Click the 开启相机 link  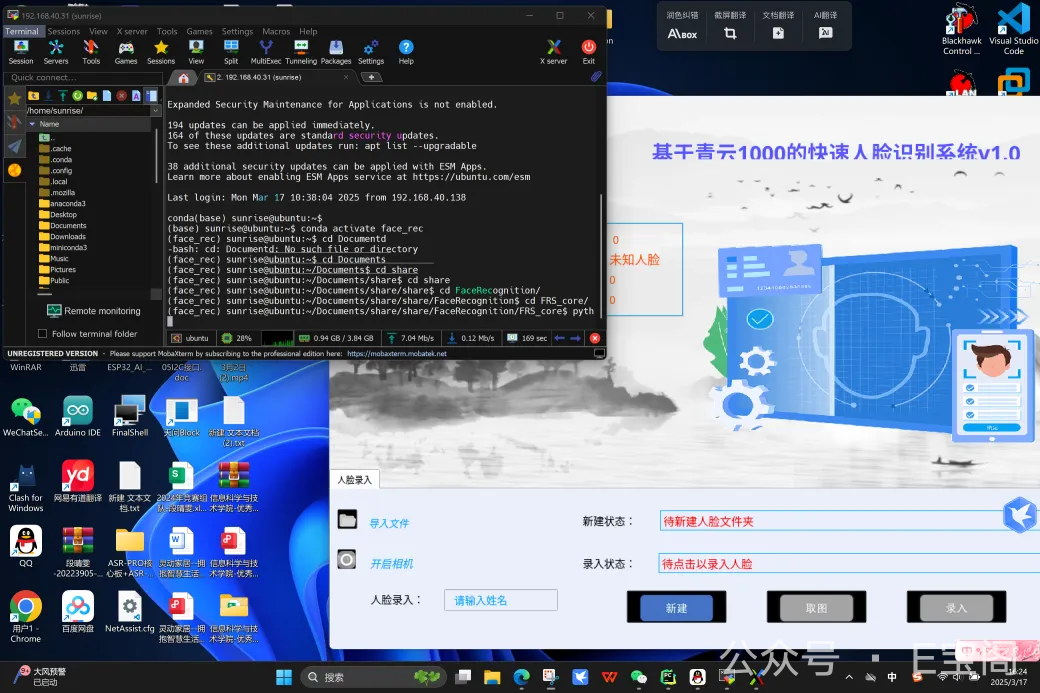click(391, 563)
